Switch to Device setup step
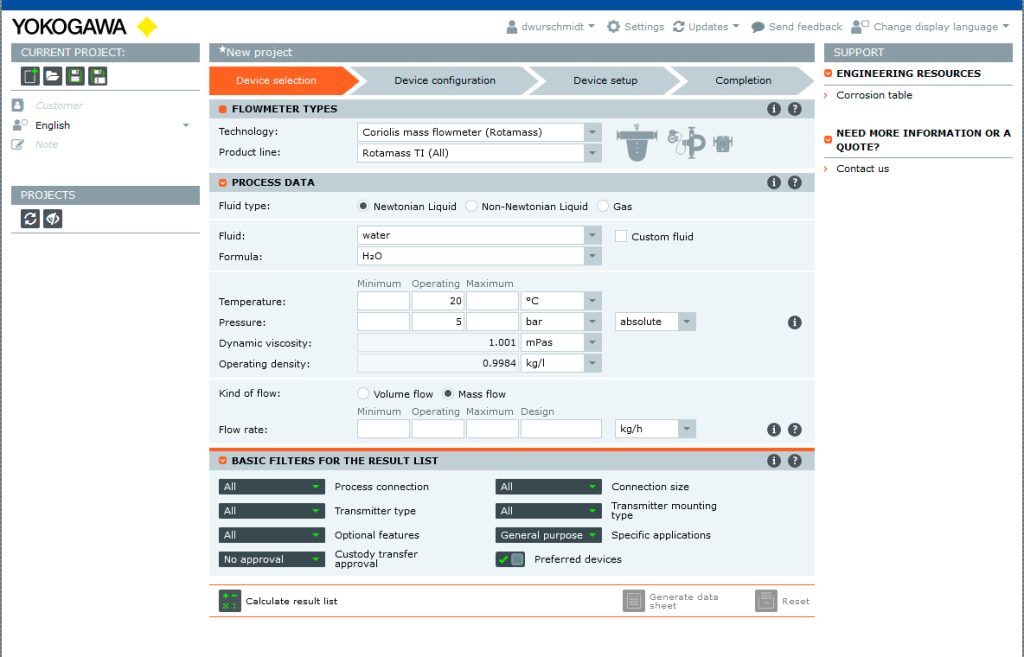The width and height of the screenshot is (1024, 657). tap(605, 80)
